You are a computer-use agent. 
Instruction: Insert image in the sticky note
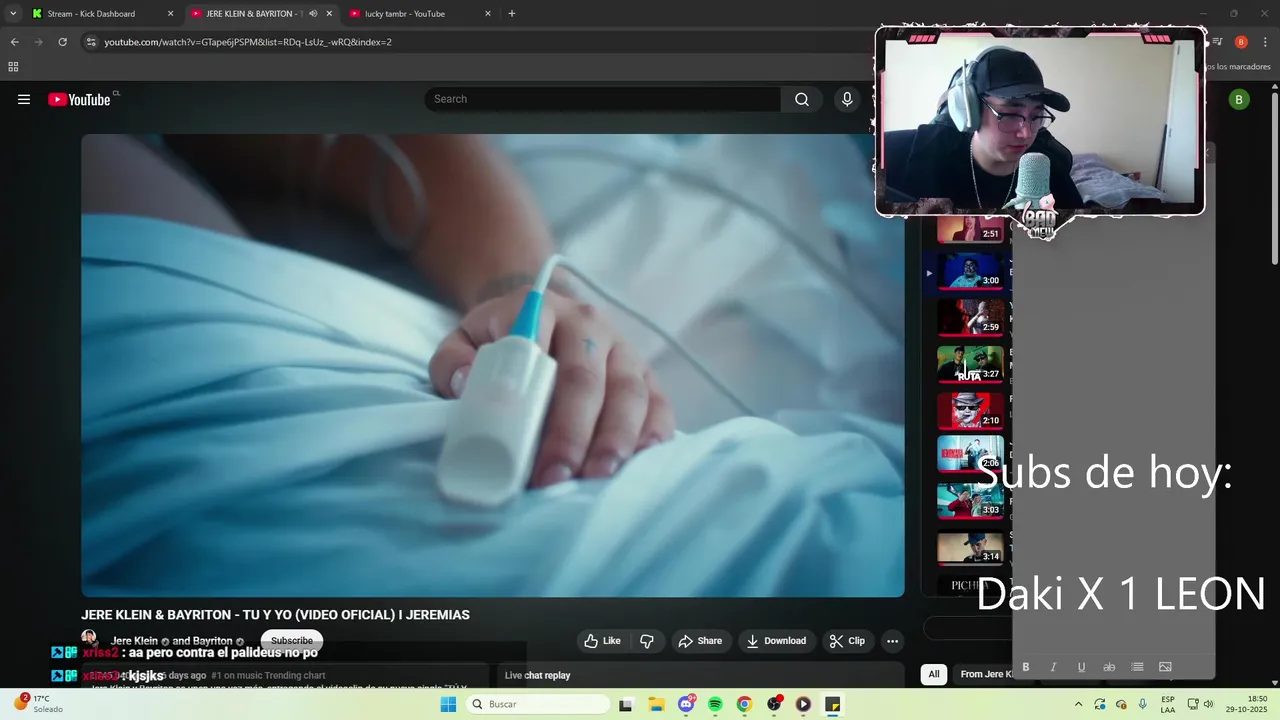point(1165,667)
